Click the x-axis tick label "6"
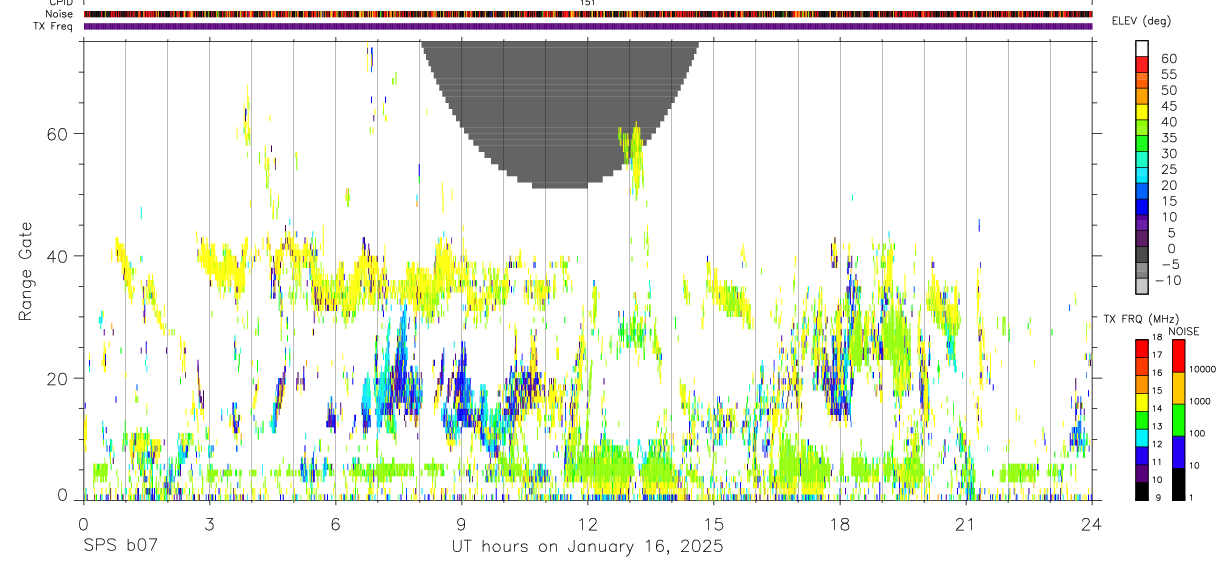The width and height of the screenshot is (1228, 567). click(335, 524)
